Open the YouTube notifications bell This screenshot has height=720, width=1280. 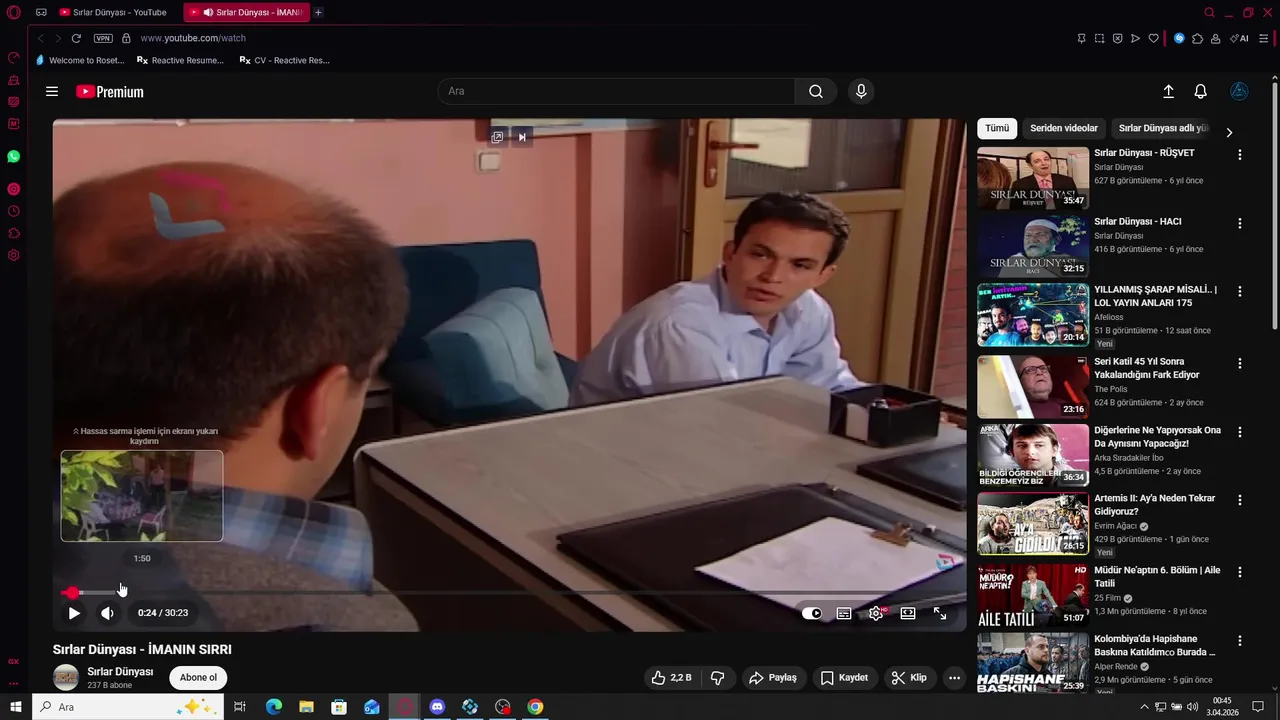(1201, 91)
